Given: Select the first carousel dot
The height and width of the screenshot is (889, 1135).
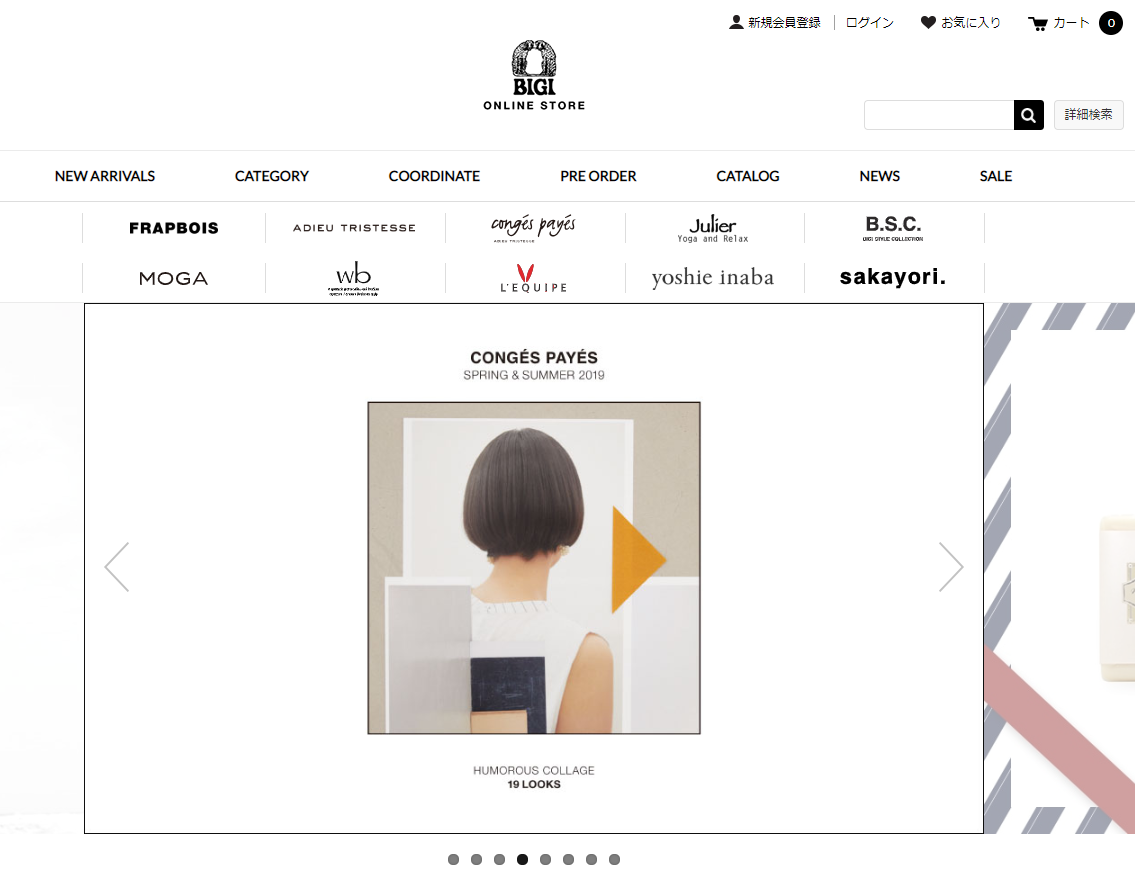Looking at the screenshot, I should (x=453, y=859).
